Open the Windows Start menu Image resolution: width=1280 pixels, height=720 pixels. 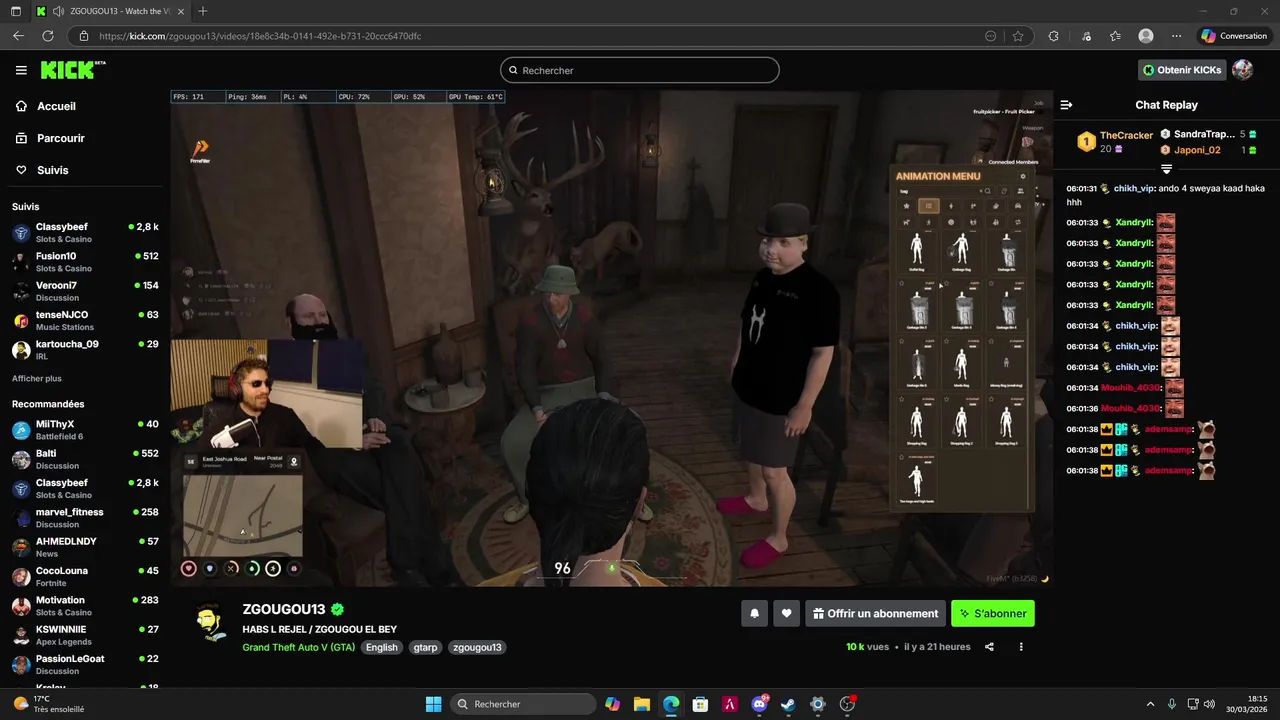coord(433,704)
